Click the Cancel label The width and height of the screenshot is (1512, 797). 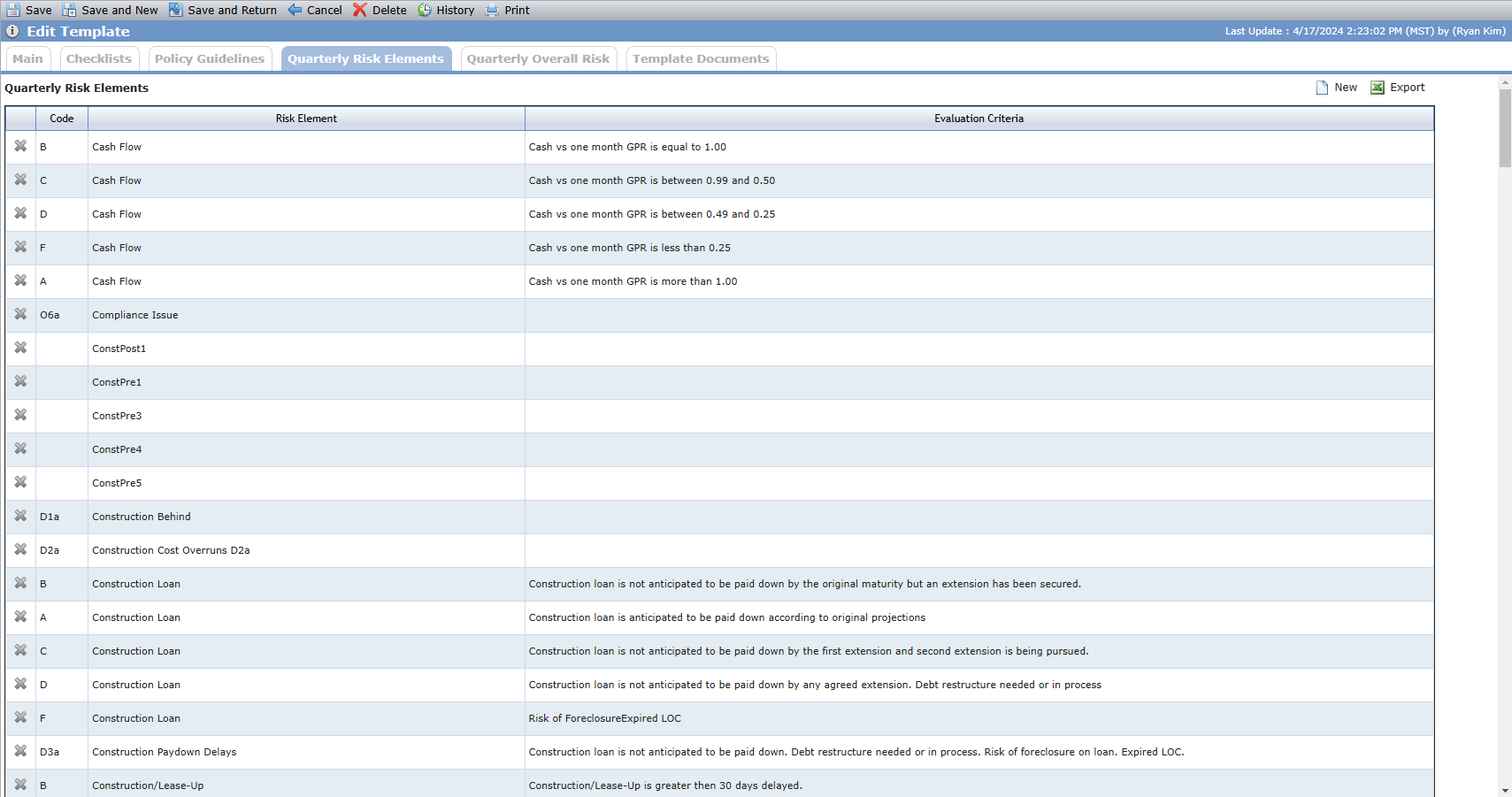point(325,11)
